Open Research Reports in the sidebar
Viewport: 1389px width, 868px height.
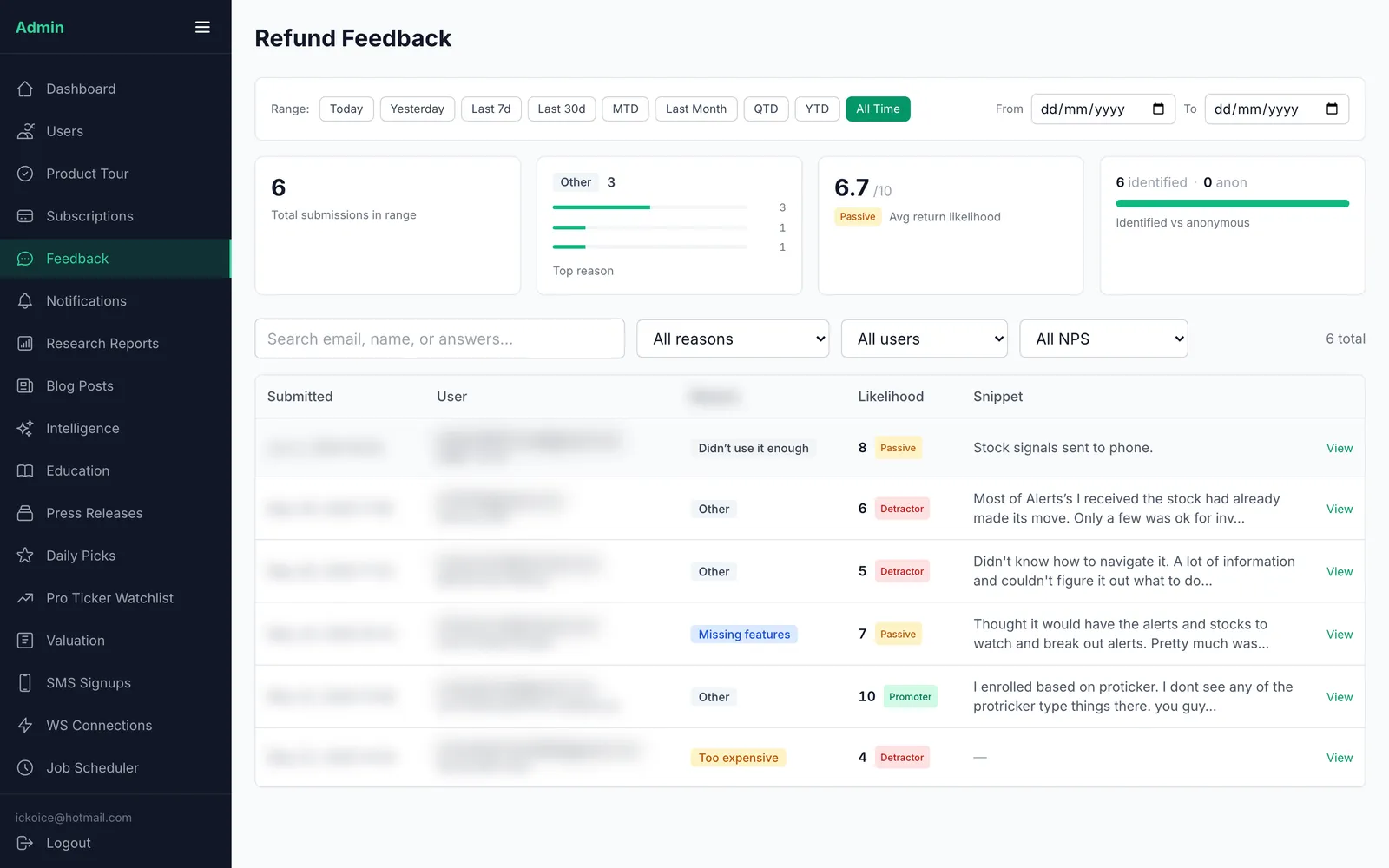115,344
